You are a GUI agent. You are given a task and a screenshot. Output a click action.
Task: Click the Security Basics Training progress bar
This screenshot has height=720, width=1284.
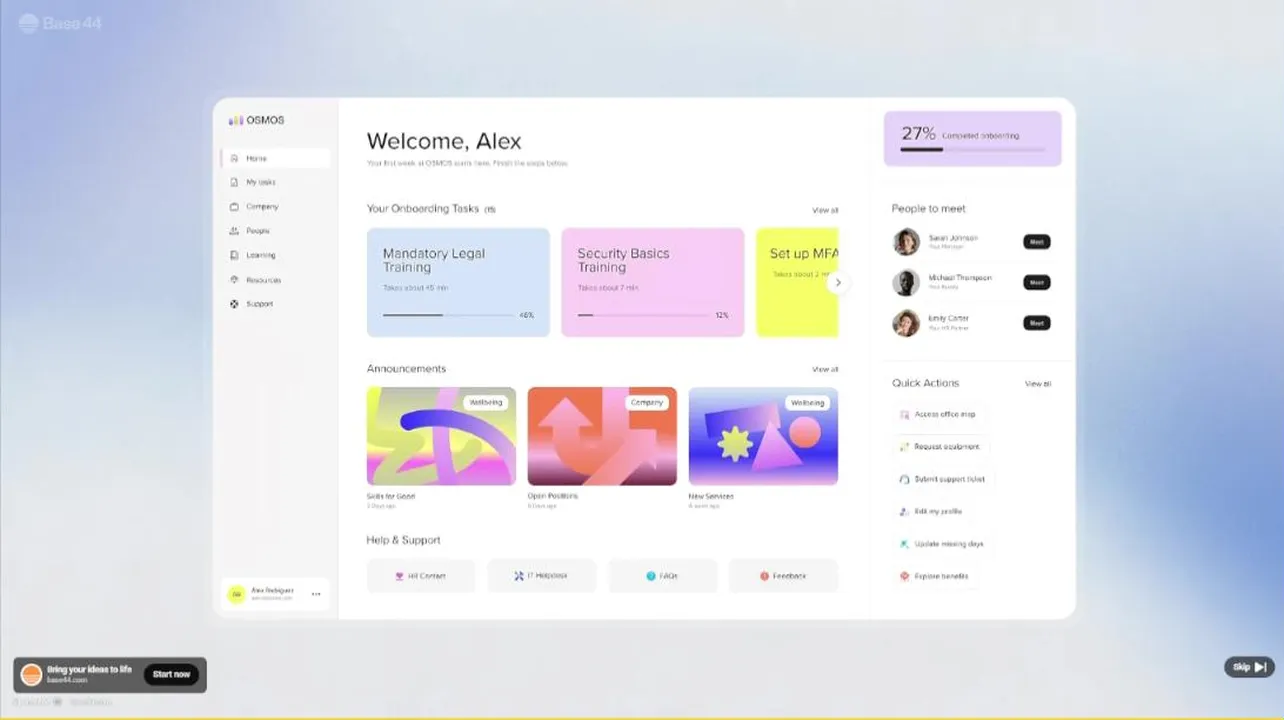tap(642, 315)
